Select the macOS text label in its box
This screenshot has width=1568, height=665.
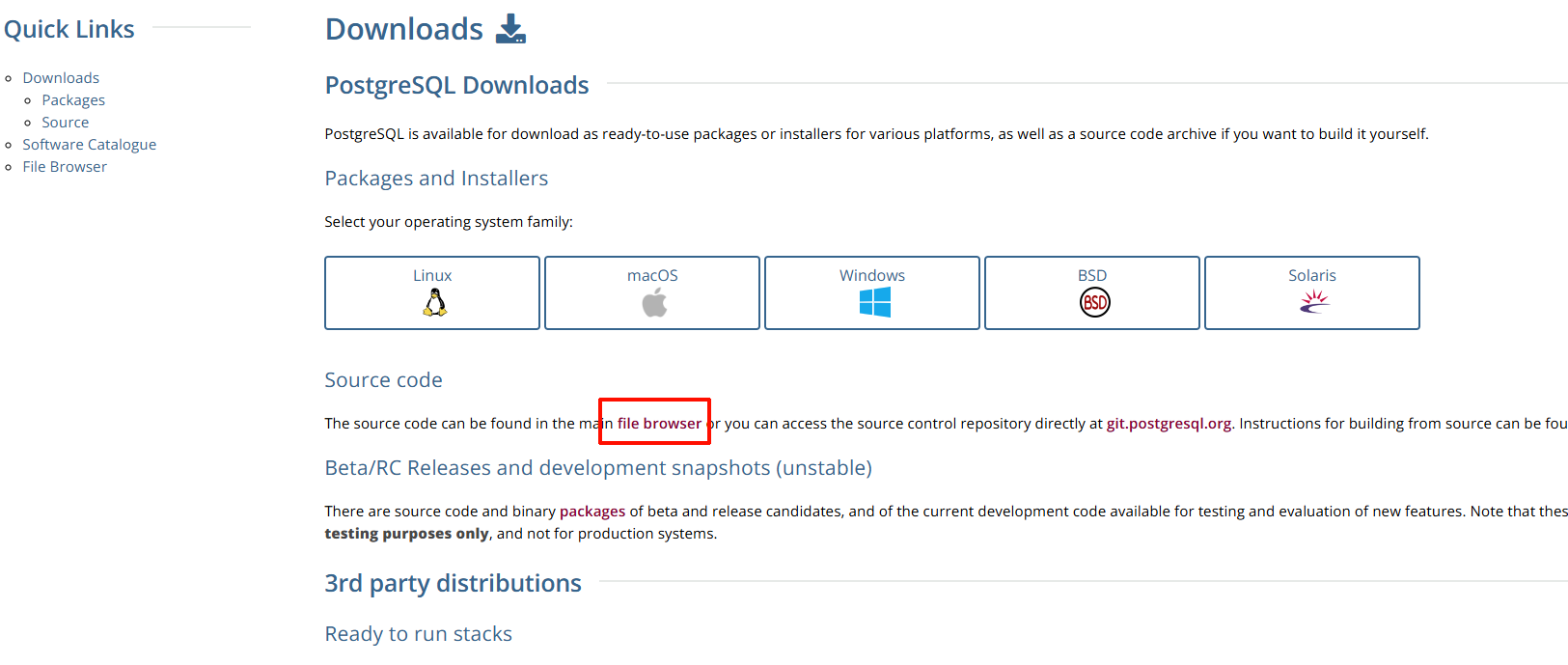652,275
